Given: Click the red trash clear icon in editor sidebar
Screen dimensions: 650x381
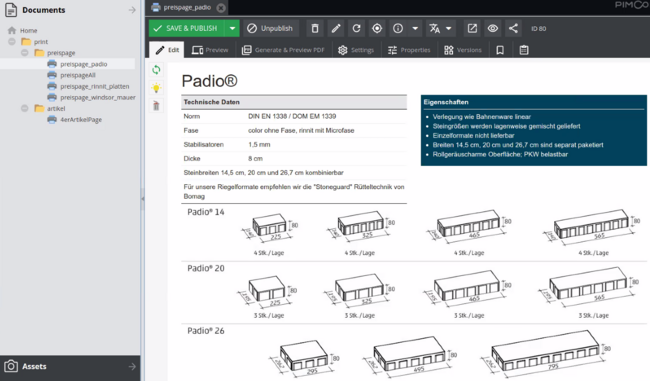Looking at the screenshot, I should pyautogui.click(x=156, y=106).
